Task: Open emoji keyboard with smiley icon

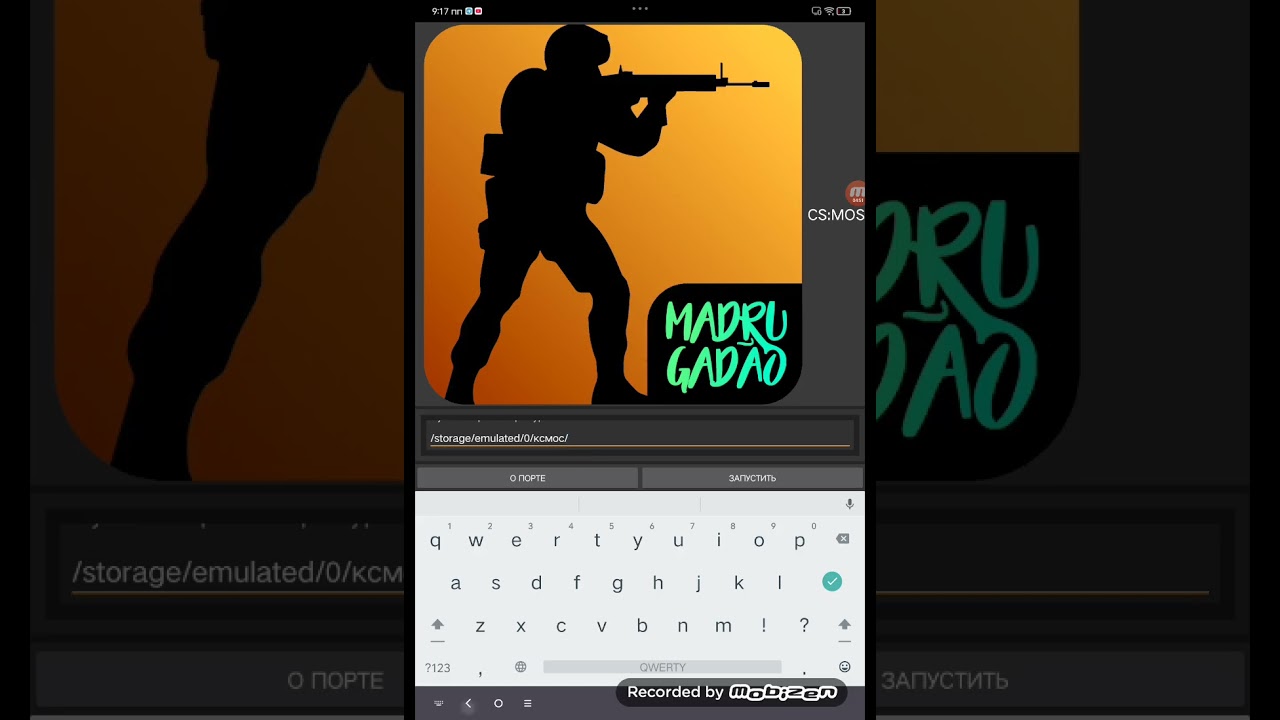Action: [844, 667]
